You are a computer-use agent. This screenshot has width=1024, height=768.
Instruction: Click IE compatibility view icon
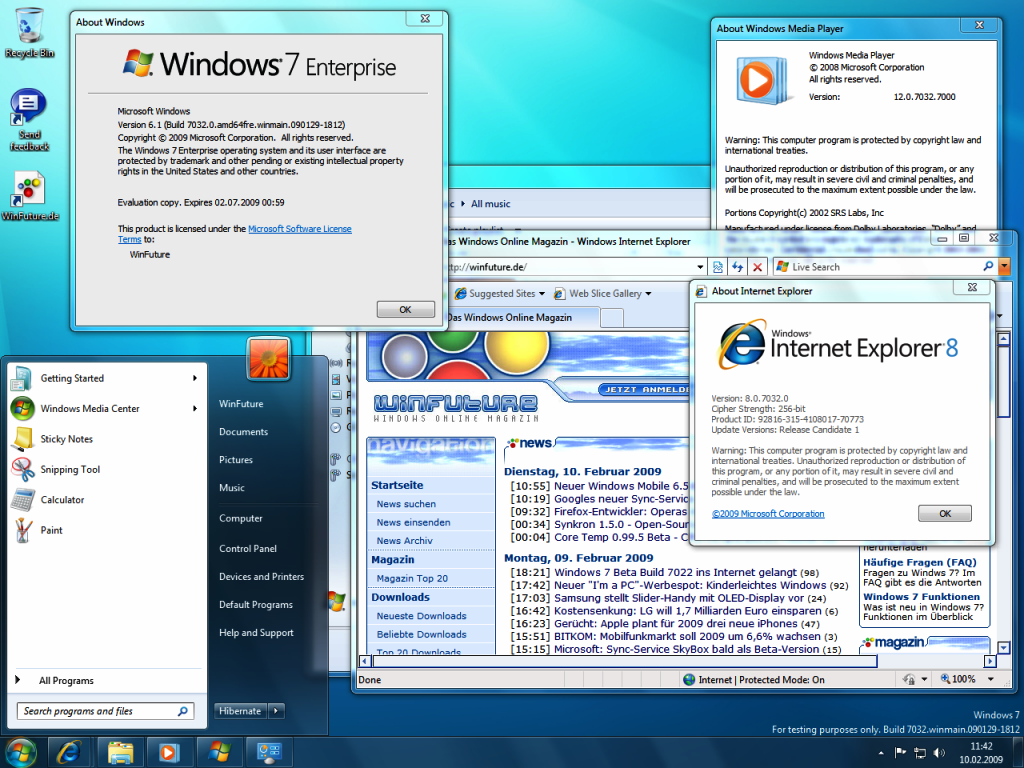pos(718,266)
